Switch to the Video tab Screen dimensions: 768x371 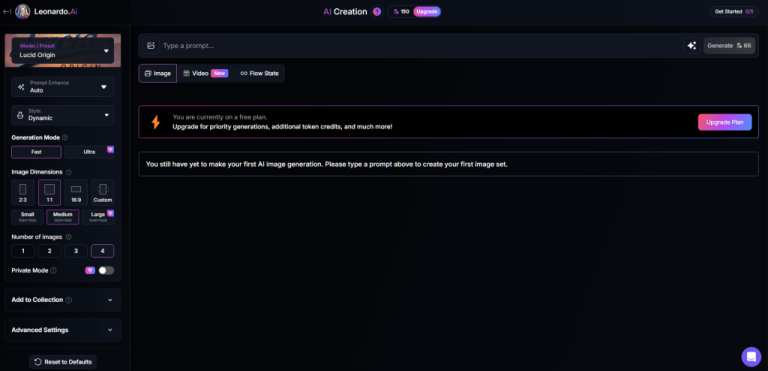pos(205,74)
